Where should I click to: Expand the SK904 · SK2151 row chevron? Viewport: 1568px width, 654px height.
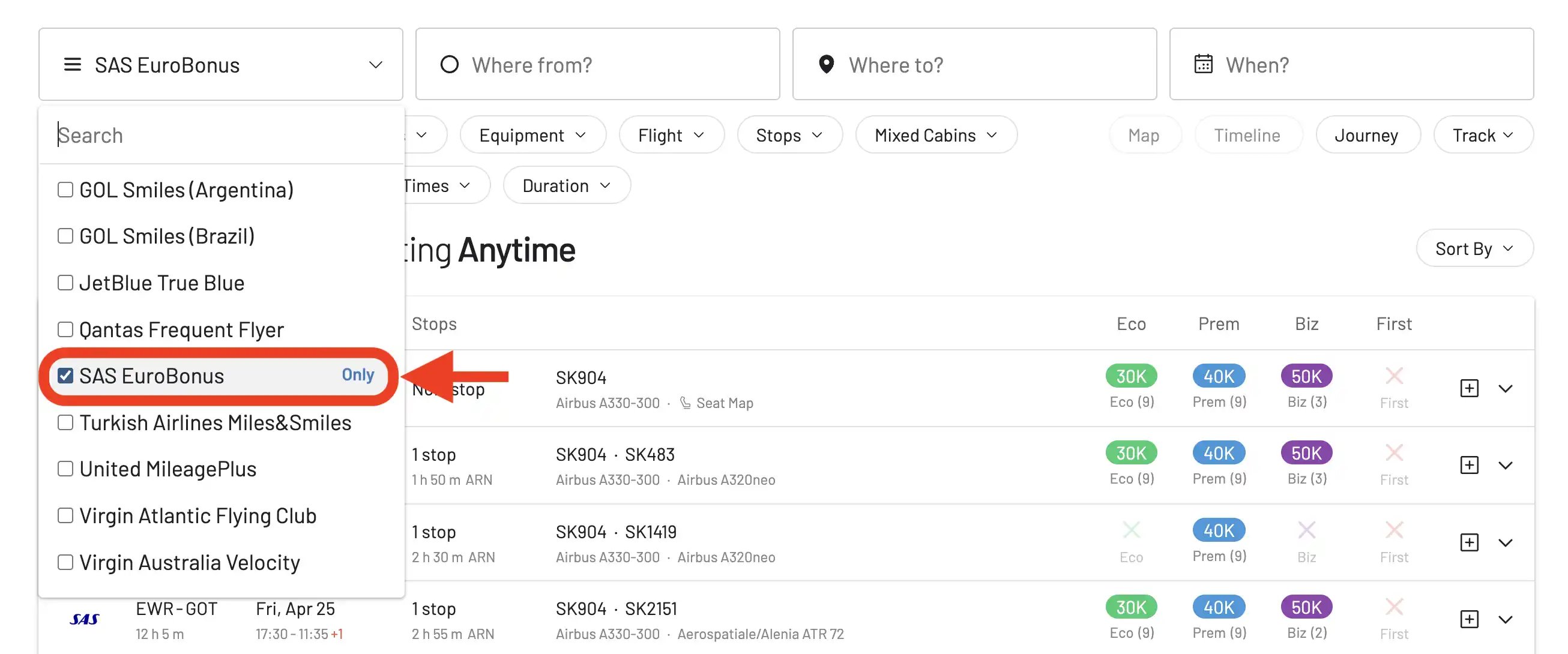[x=1506, y=619]
